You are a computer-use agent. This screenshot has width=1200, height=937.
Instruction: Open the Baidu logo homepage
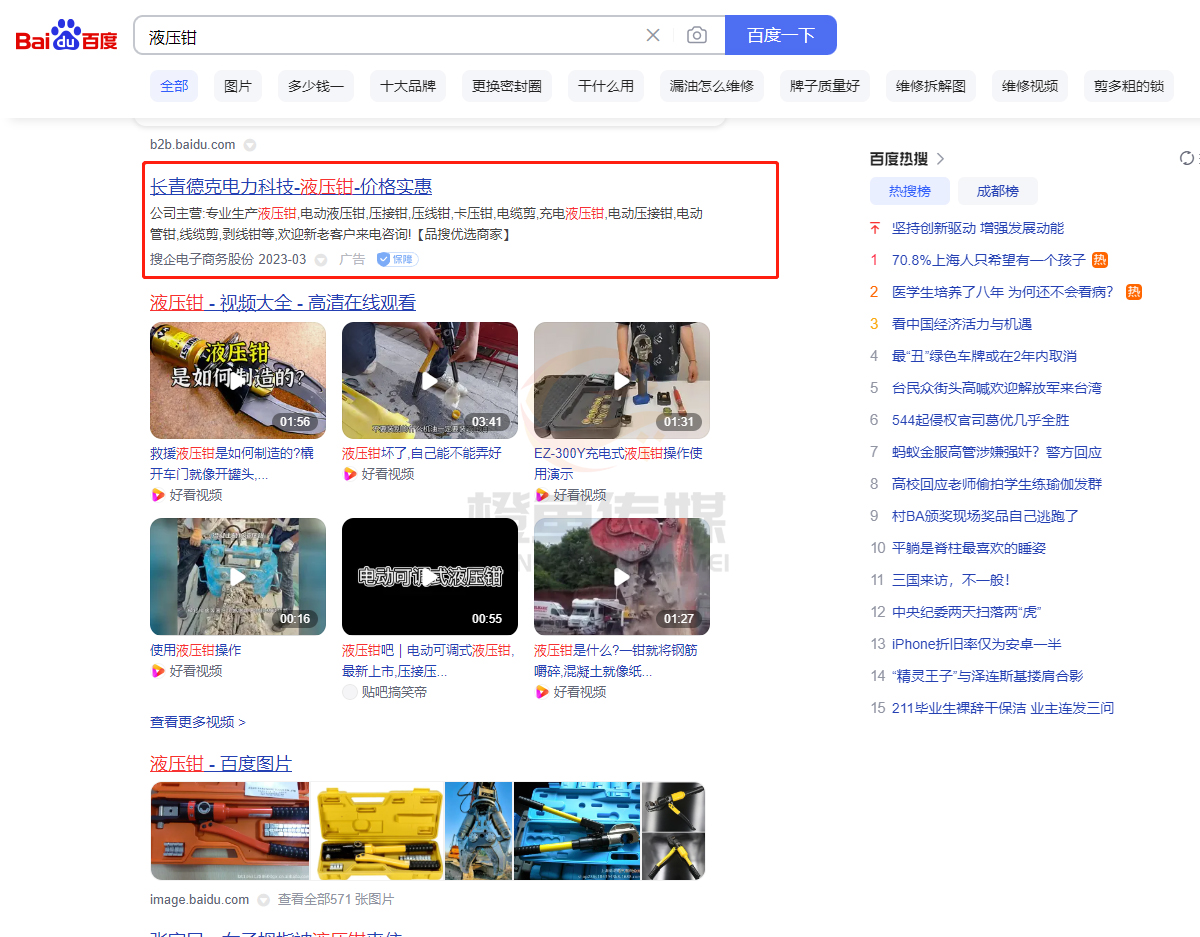pyautogui.click(x=66, y=36)
